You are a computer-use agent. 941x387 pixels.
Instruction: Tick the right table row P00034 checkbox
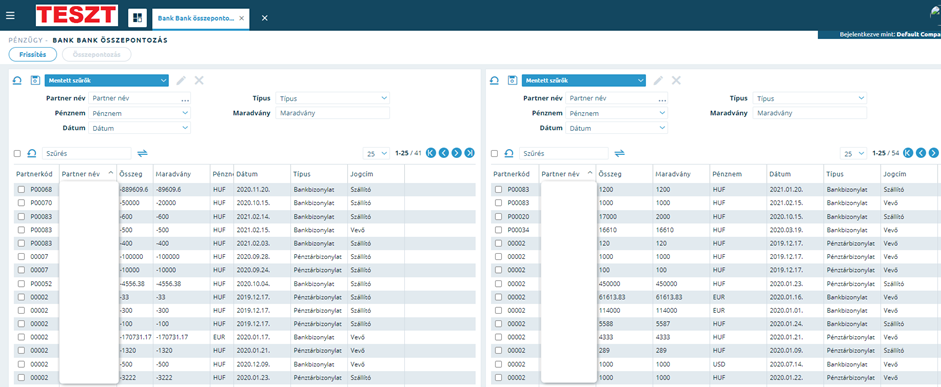pos(498,230)
